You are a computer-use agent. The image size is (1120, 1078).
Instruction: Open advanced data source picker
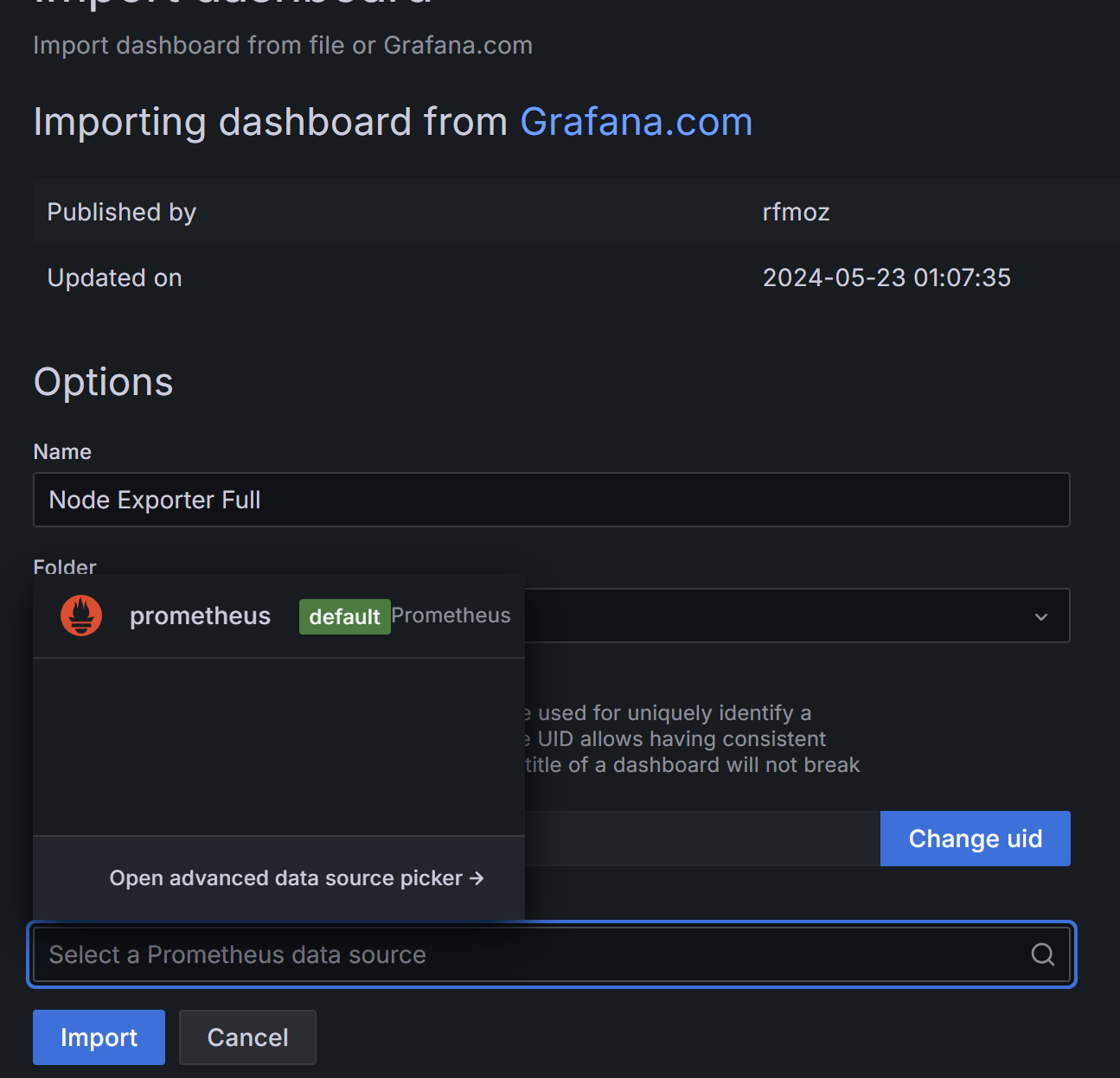(x=296, y=878)
